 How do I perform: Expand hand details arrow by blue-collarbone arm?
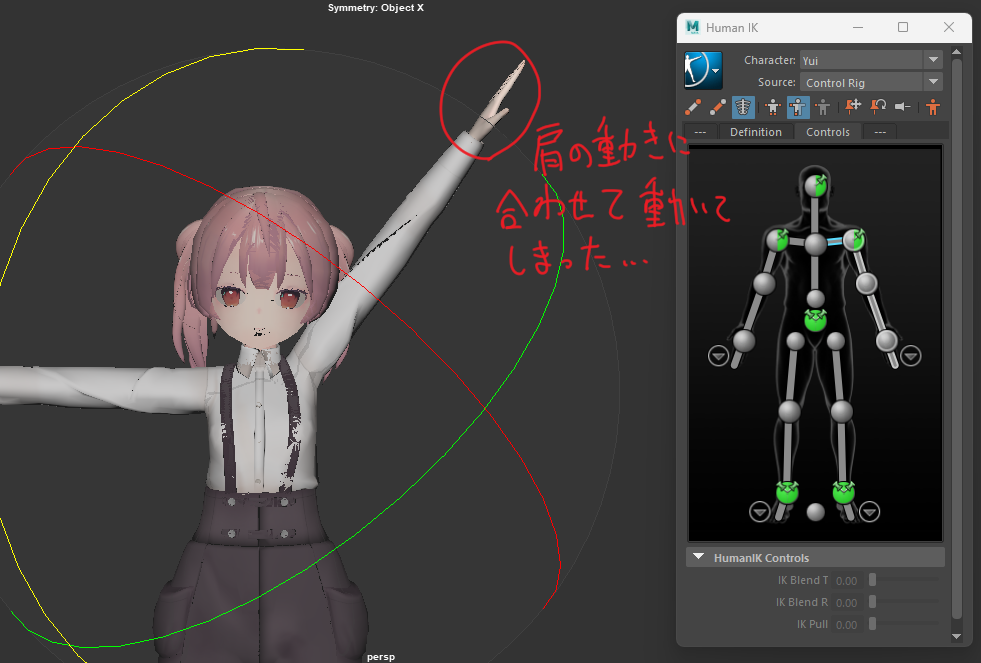coord(911,356)
